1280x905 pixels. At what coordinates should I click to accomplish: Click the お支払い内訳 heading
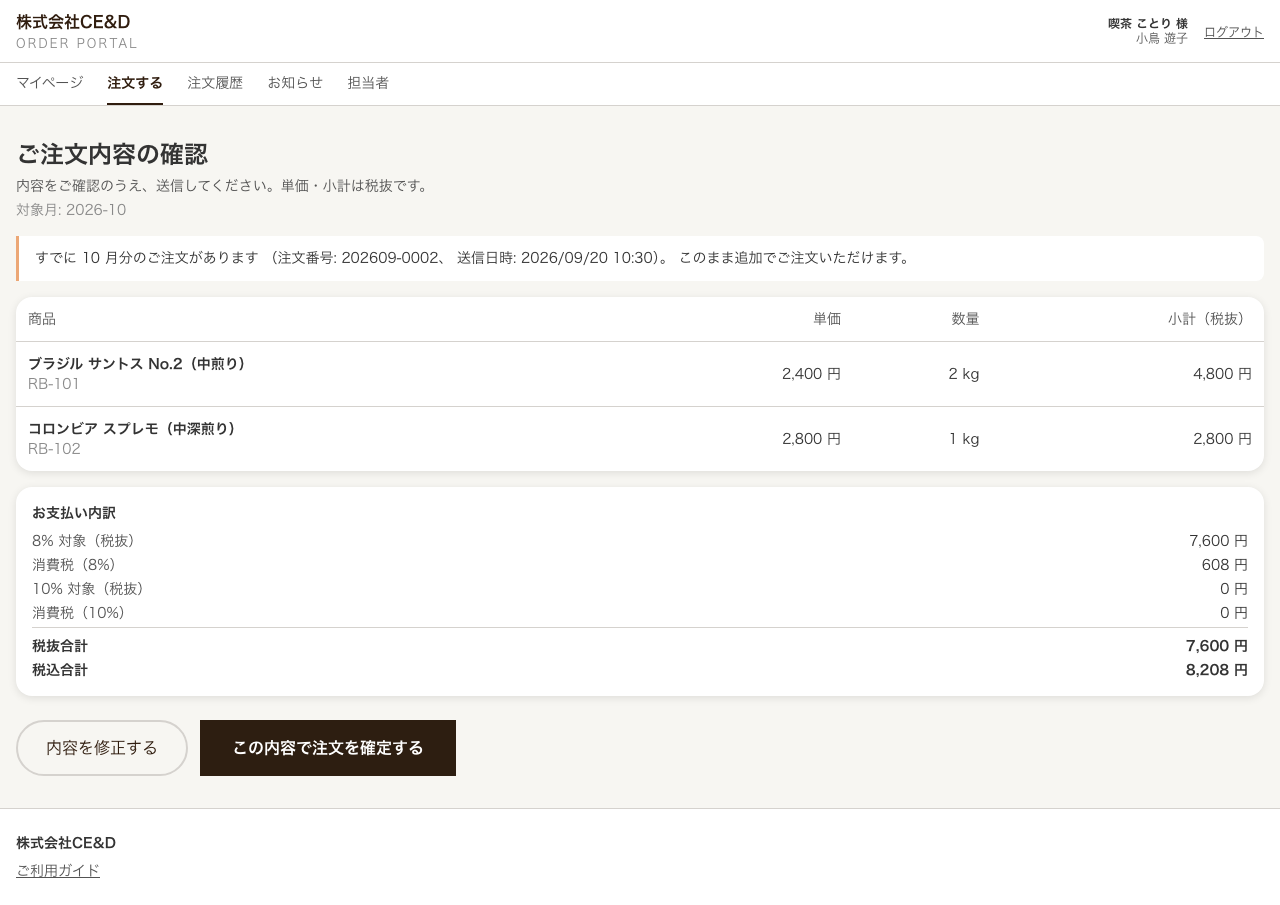(74, 513)
